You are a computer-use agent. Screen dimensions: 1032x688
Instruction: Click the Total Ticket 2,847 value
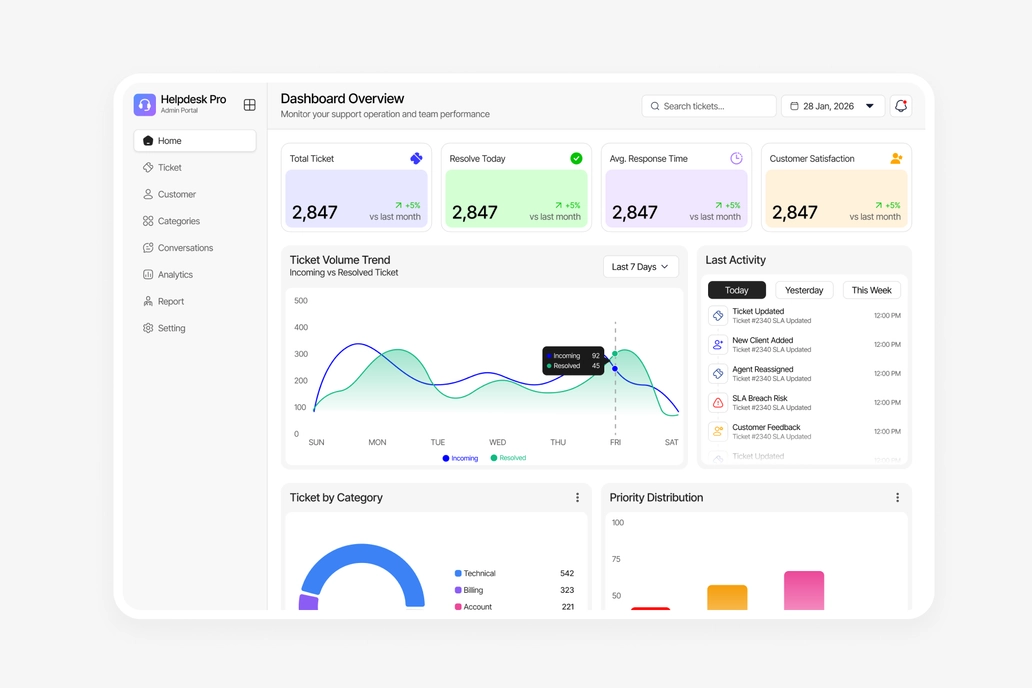pyautogui.click(x=315, y=212)
